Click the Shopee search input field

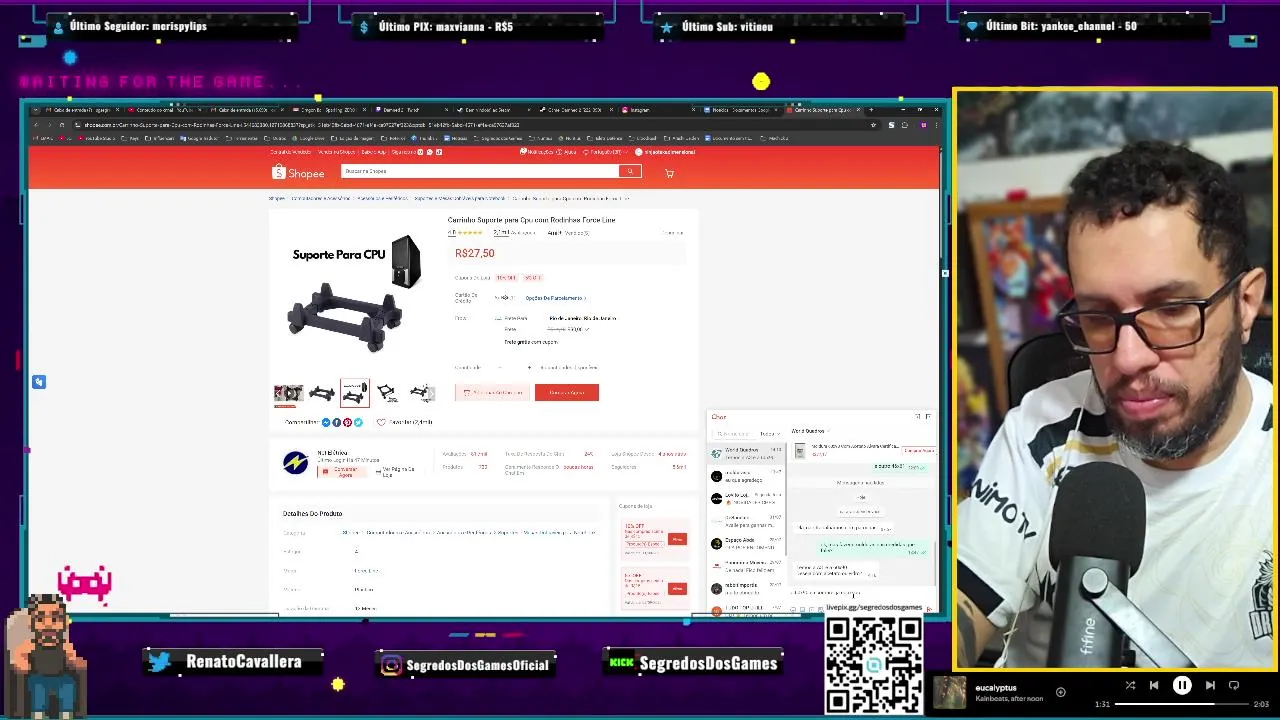pos(480,172)
